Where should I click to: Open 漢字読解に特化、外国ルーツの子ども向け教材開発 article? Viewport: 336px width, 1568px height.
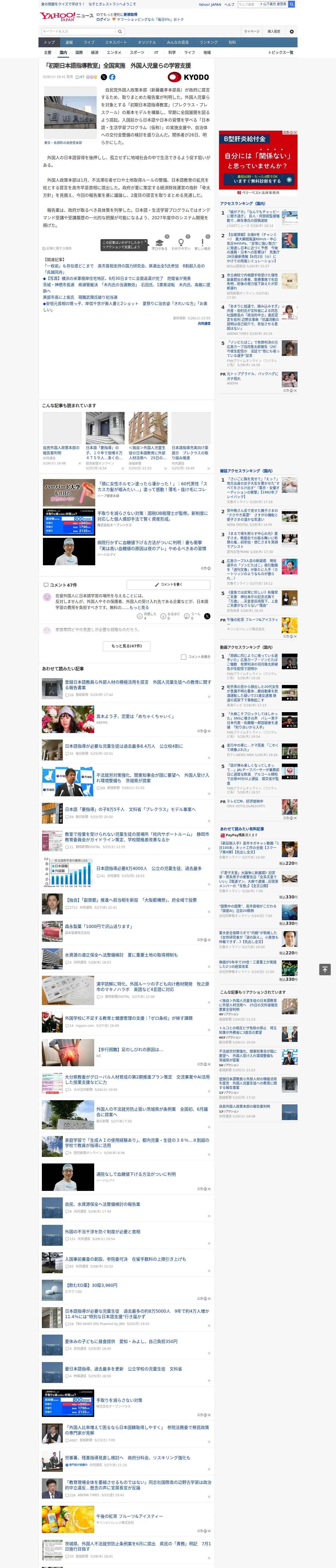tap(153, 987)
